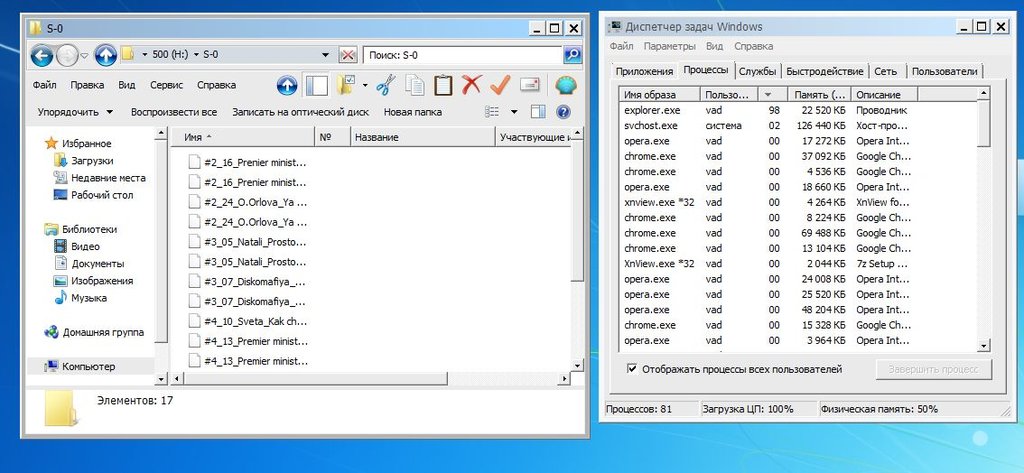The image size is (1024, 473).
Task: Click the scissors Cut icon
Action: click(386, 86)
